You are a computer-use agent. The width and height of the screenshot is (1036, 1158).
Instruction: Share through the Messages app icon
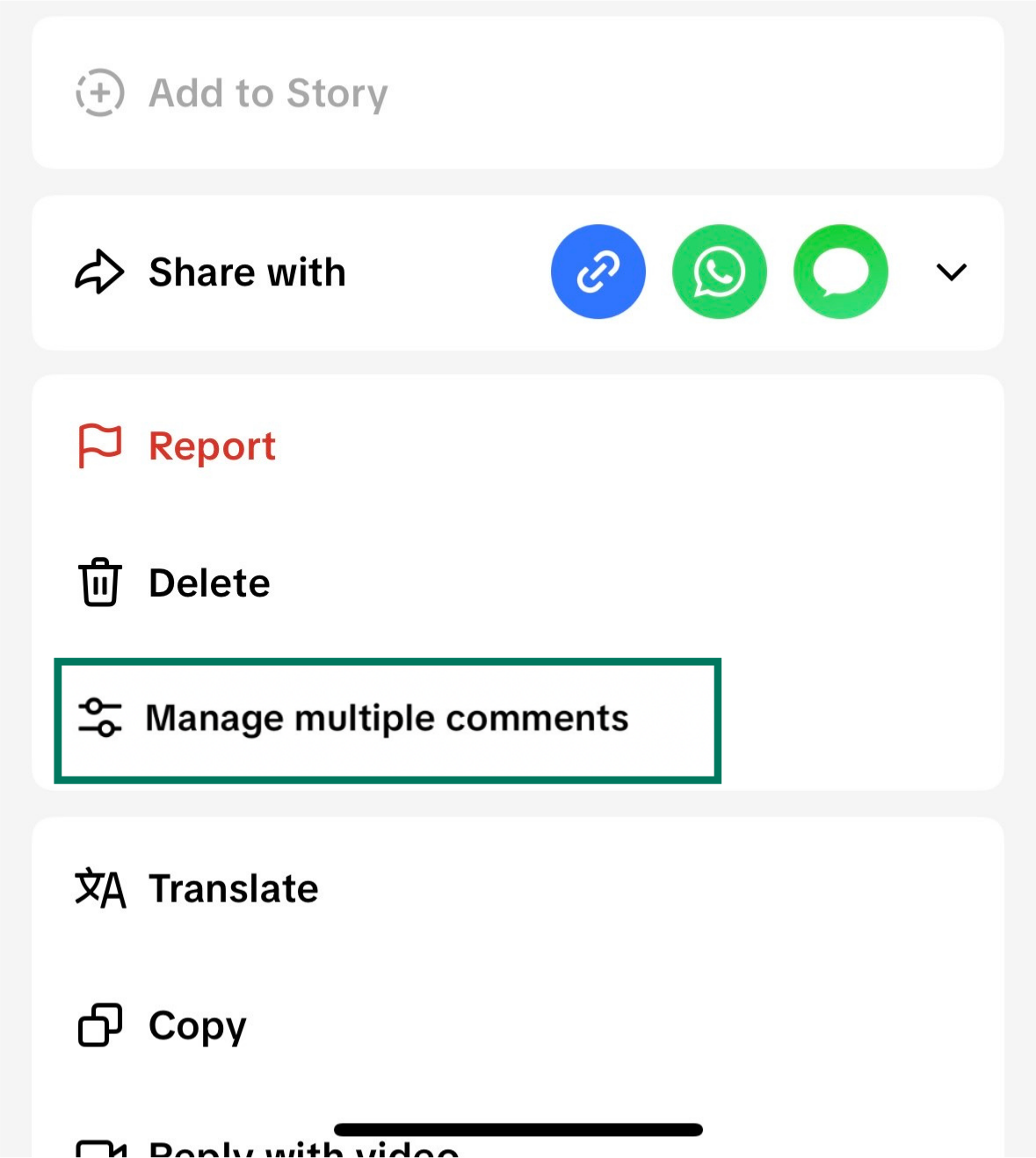(x=840, y=271)
